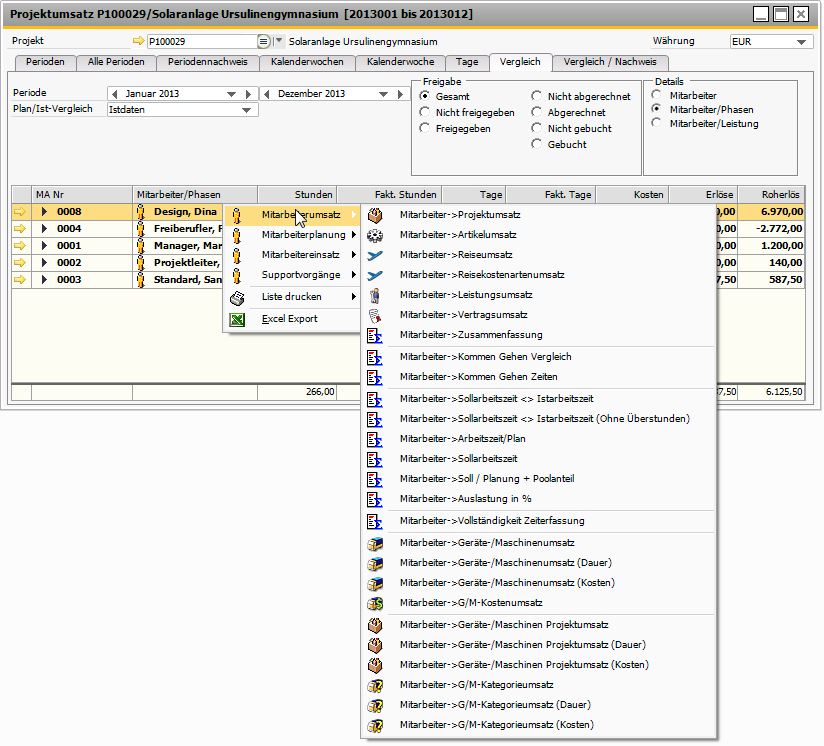
Task: Click the person icon of Projektleiter row
Action: click(x=140, y=262)
